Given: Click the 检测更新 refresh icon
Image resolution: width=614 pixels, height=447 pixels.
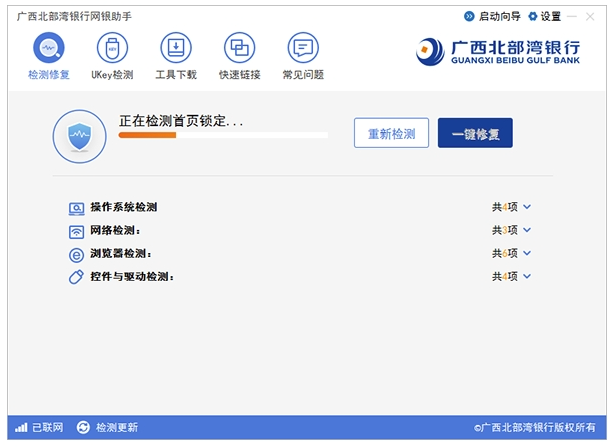Looking at the screenshot, I should tap(83, 427).
